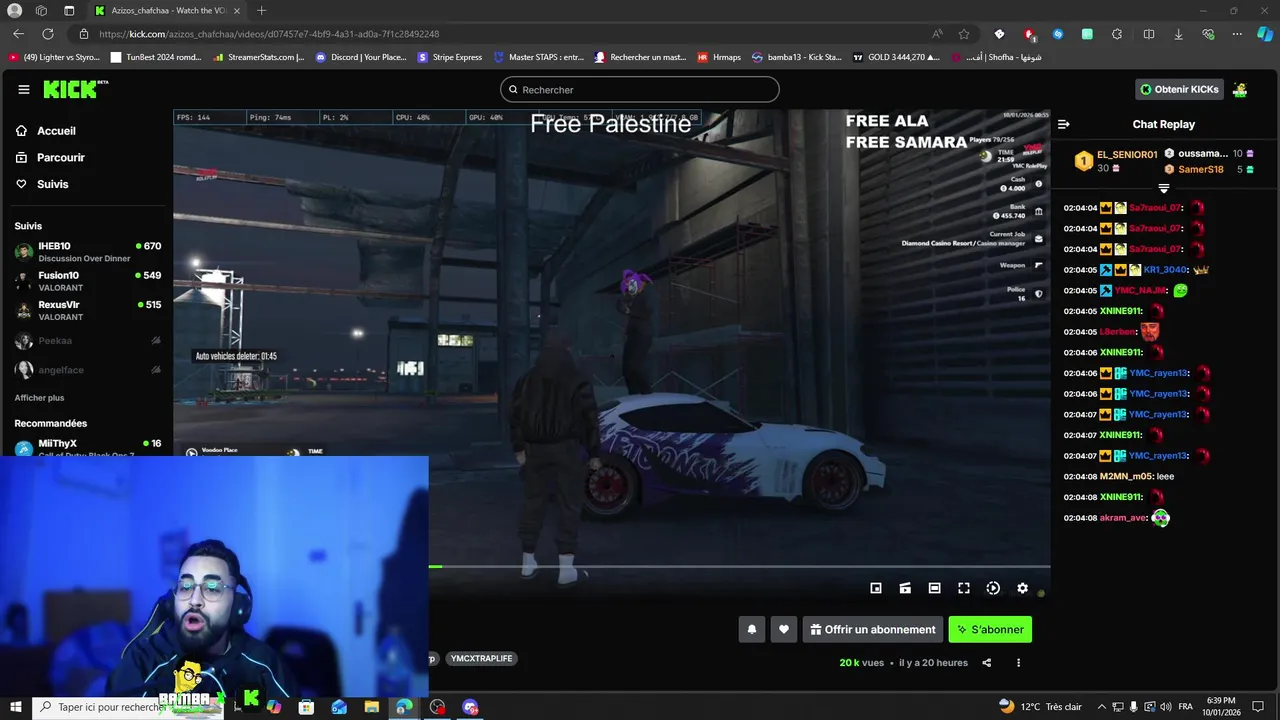Screen dimensions: 1280x720
Task: Open Microsoft Store from the taskbar
Action: [306, 707]
